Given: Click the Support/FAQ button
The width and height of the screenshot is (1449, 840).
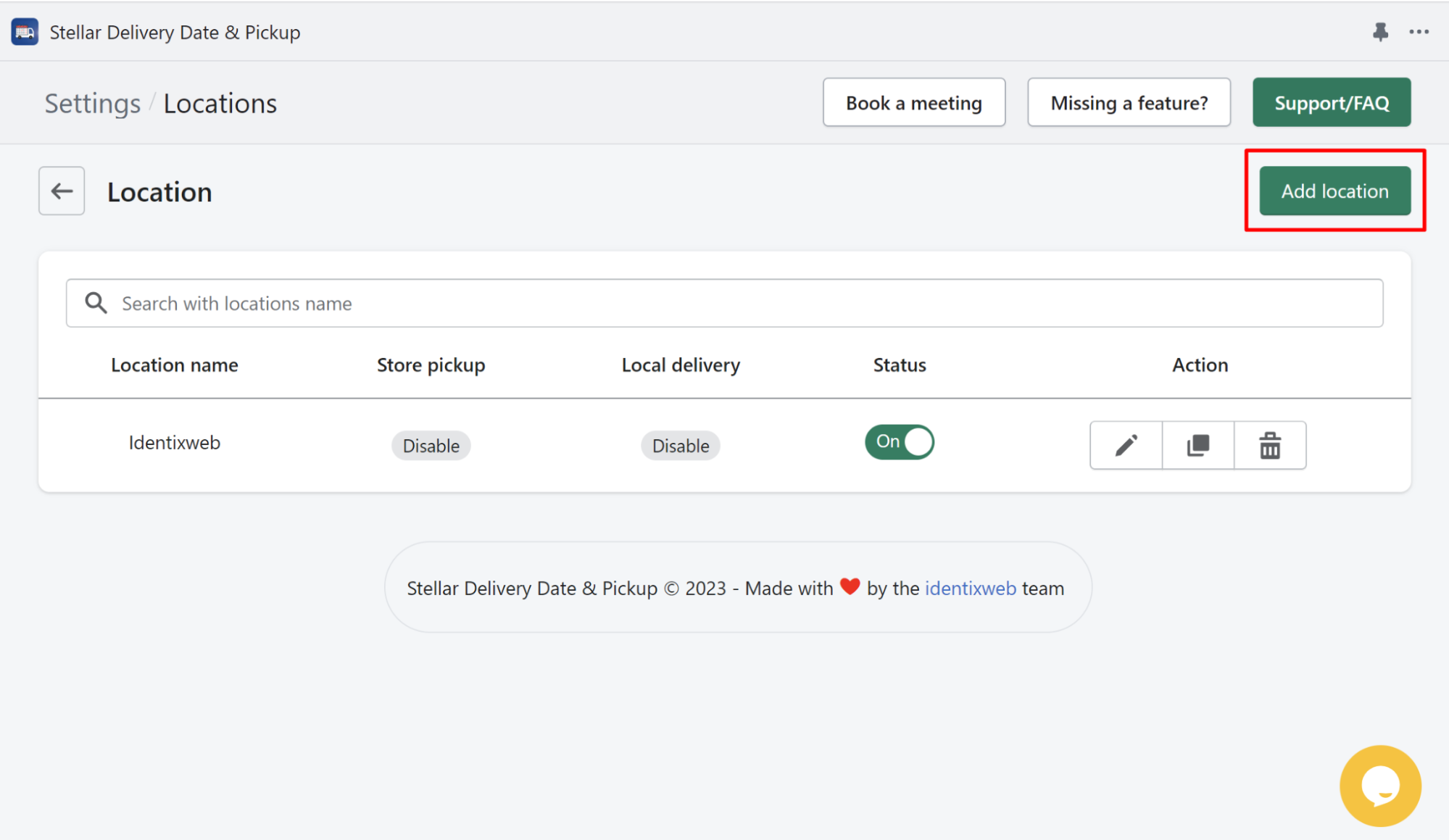Looking at the screenshot, I should (x=1331, y=102).
